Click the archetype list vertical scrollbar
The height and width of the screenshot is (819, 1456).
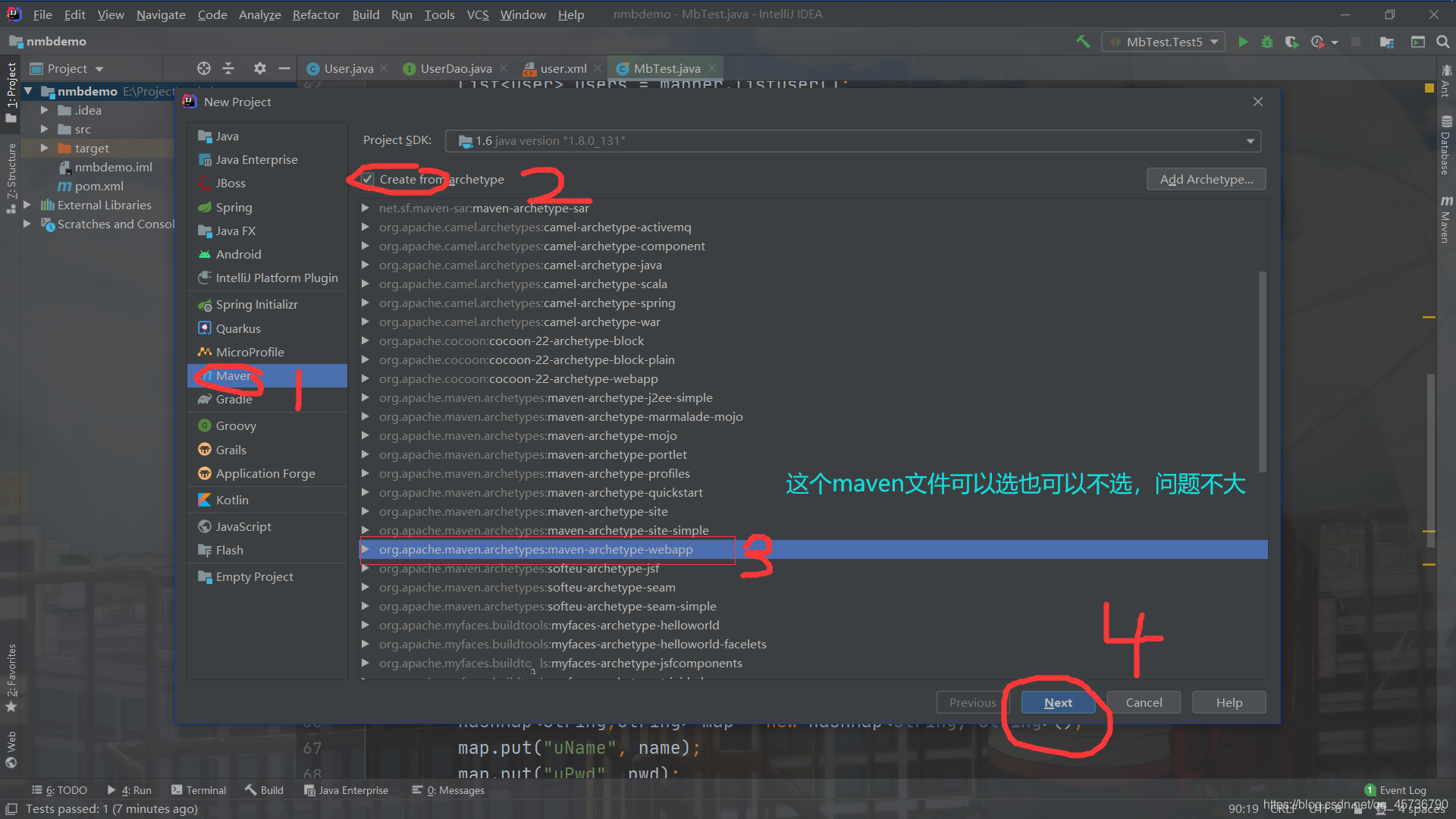pyautogui.click(x=1263, y=372)
